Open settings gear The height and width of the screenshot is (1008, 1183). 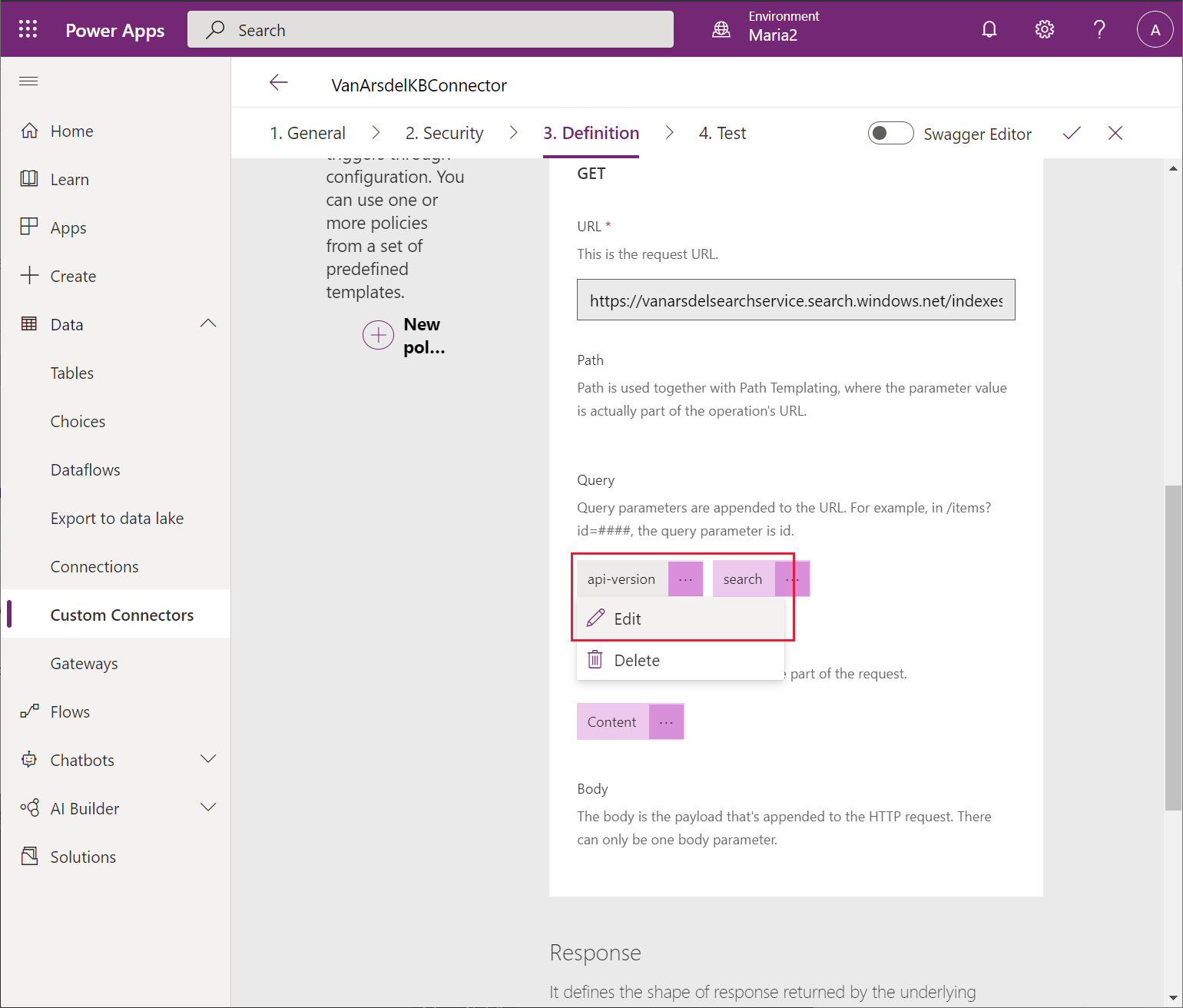point(1044,29)
